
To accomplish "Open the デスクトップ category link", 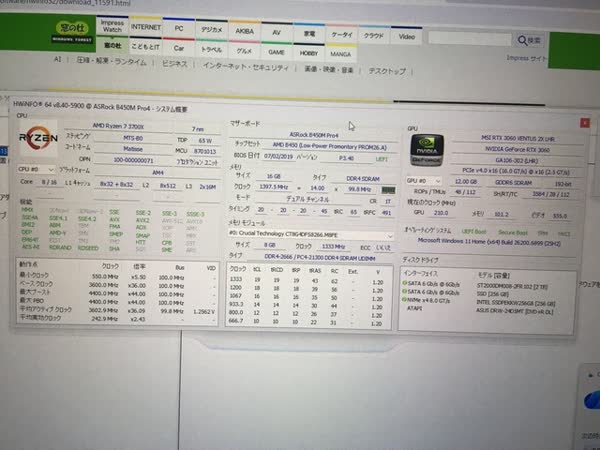I will click(x=386, y=70).
